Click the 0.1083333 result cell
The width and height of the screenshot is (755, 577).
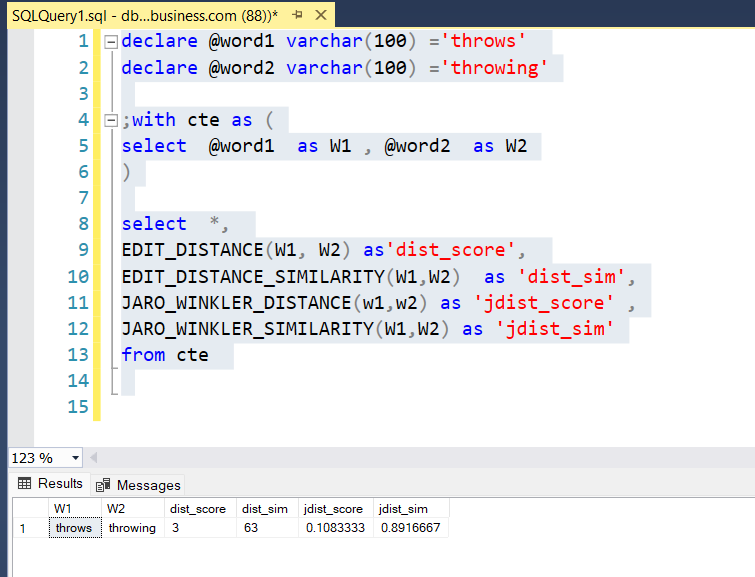[336, 528]
